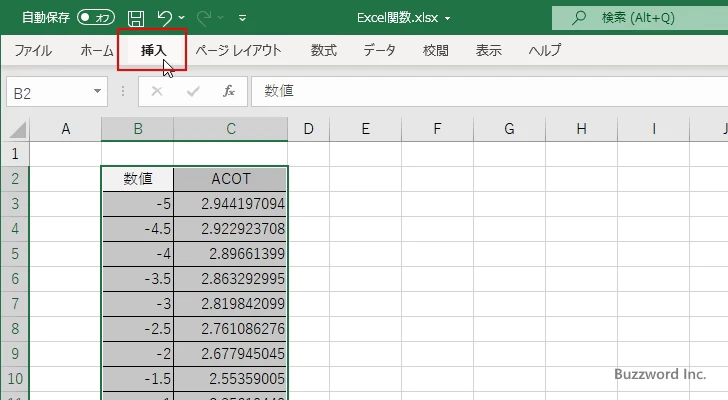Click the cell containing 2.819842099
728x400 pixels.
pos(231,304)
